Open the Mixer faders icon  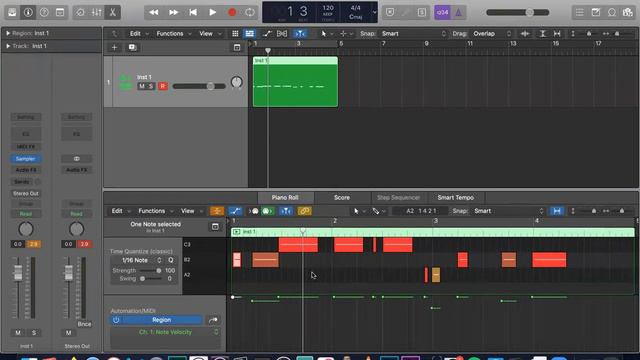click(x=96, y=12)
